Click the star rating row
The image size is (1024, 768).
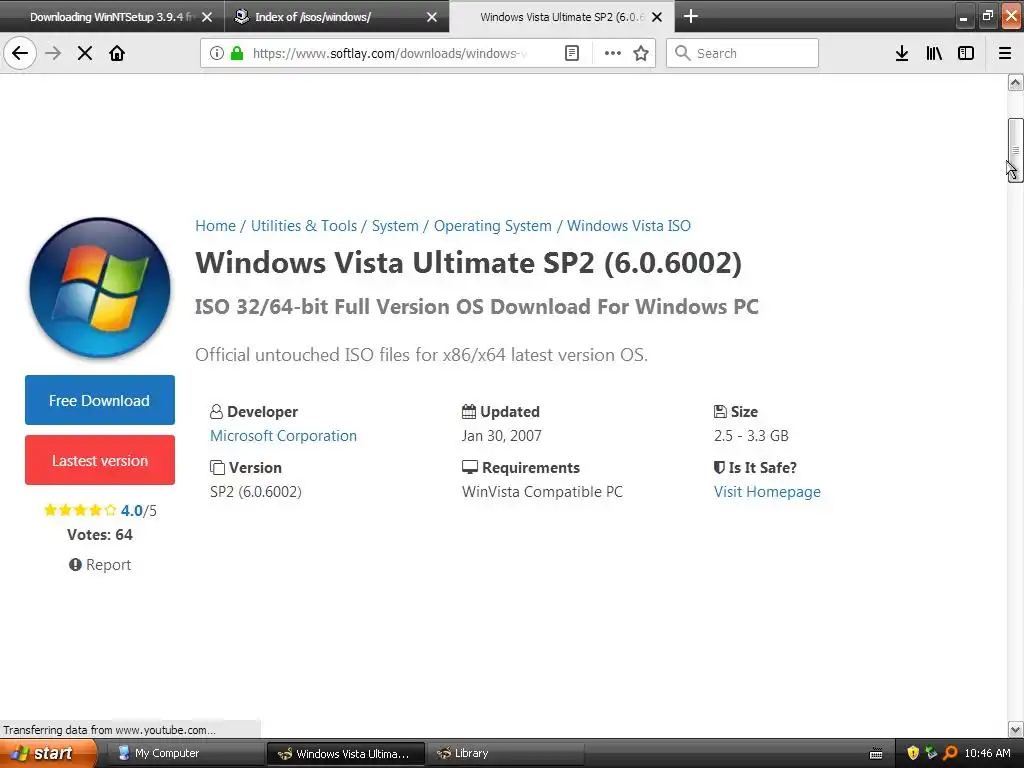(x=80, y=510)
